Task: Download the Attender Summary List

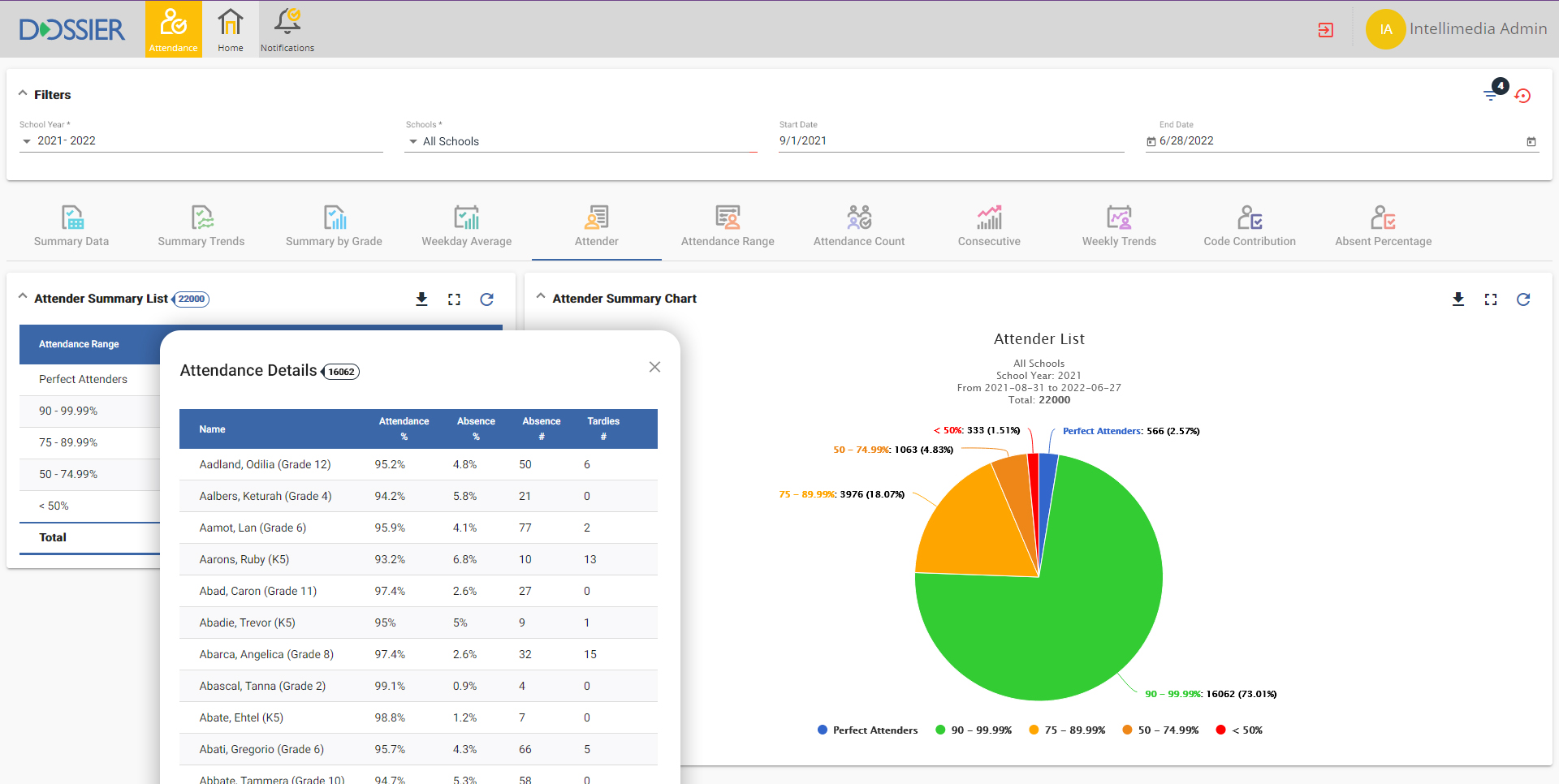Action: click(421, 299)
